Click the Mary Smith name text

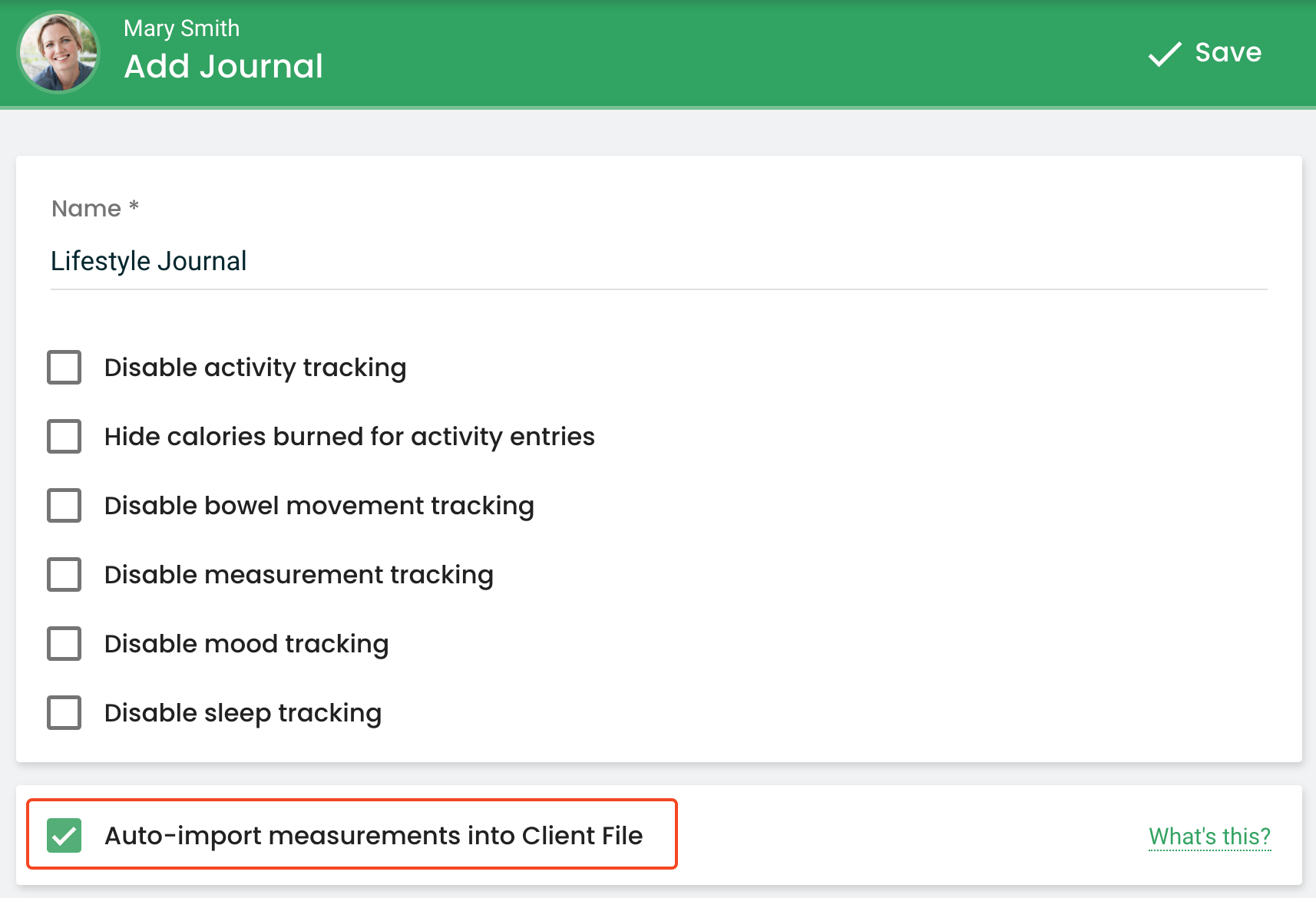182,28
